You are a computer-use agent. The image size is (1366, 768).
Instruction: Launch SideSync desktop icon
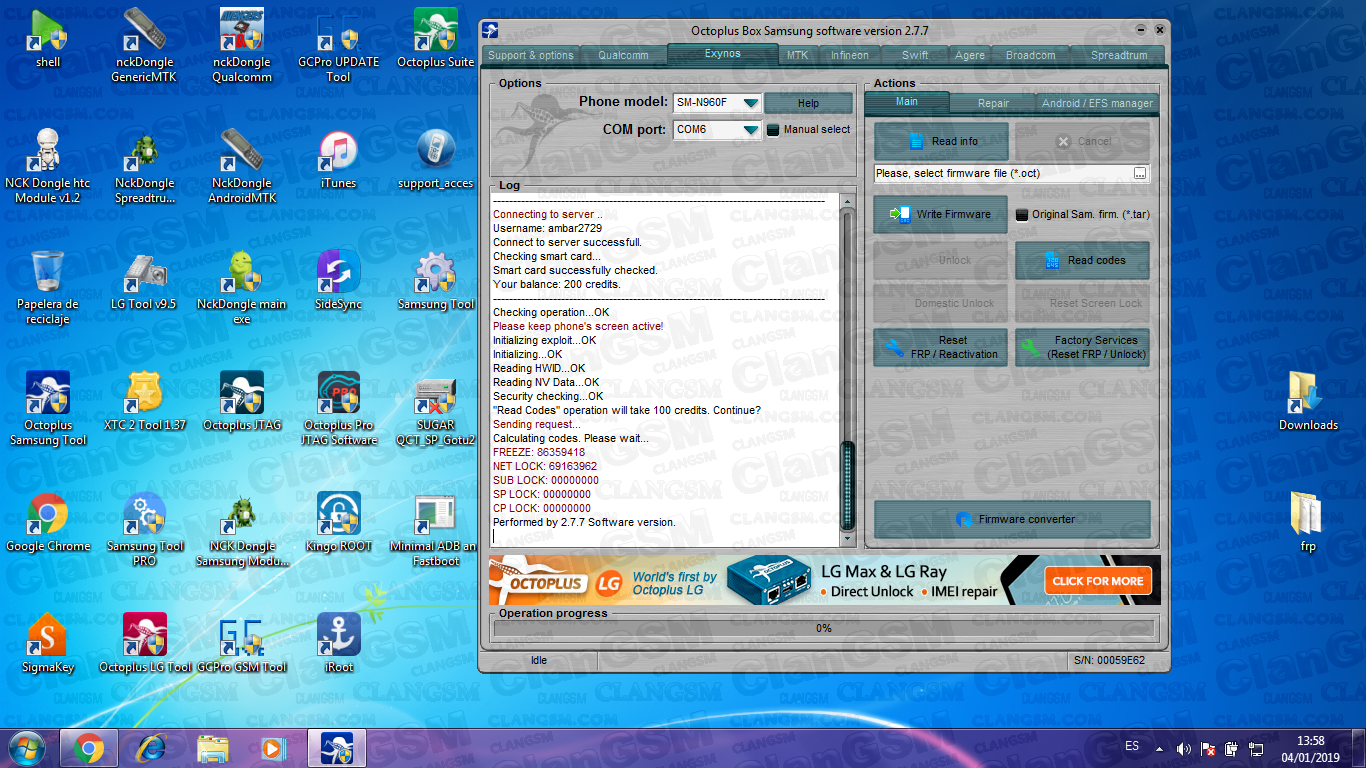pyautogui.click(x=338, y=281)
